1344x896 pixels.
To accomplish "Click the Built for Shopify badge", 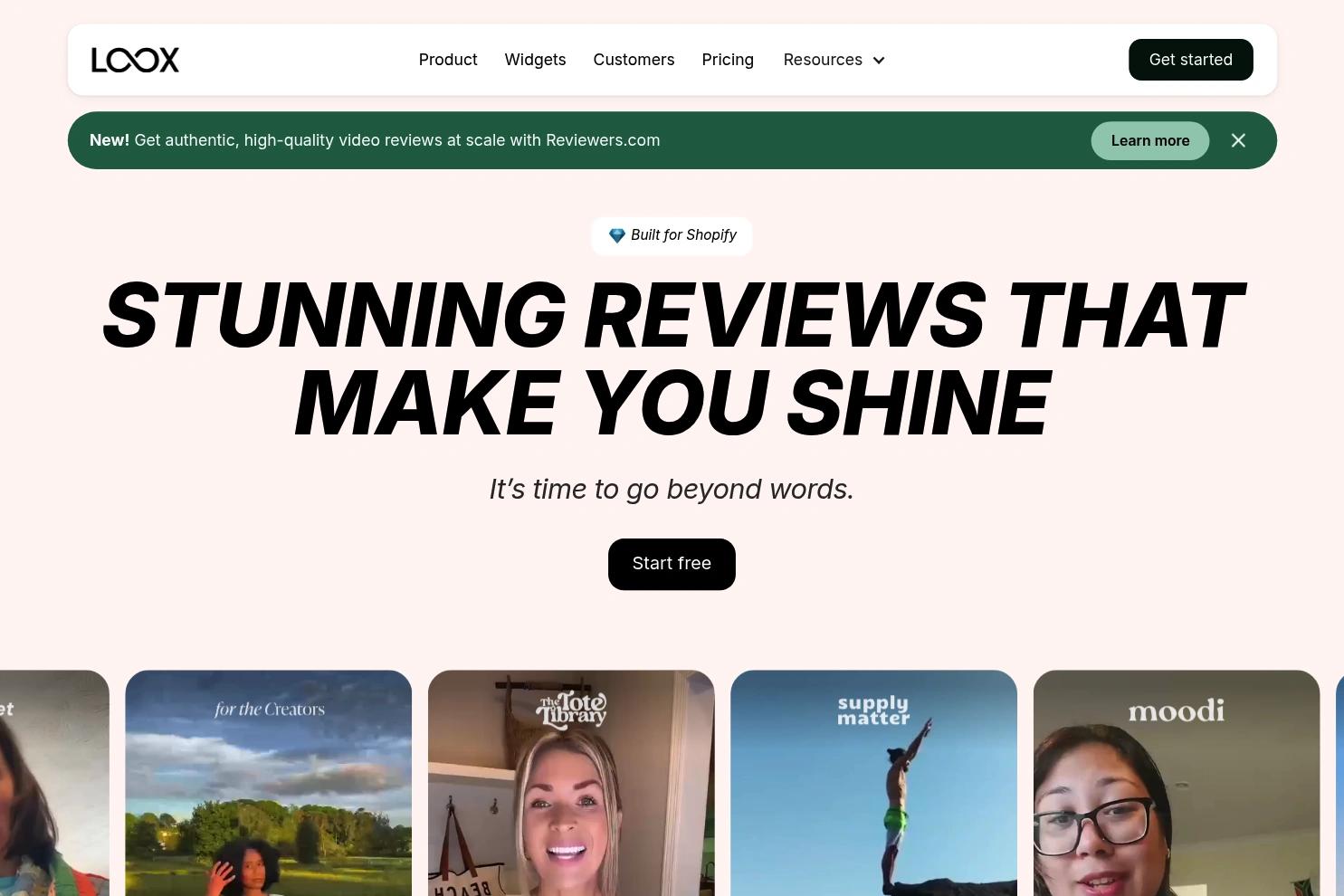I will pos(672,235).
